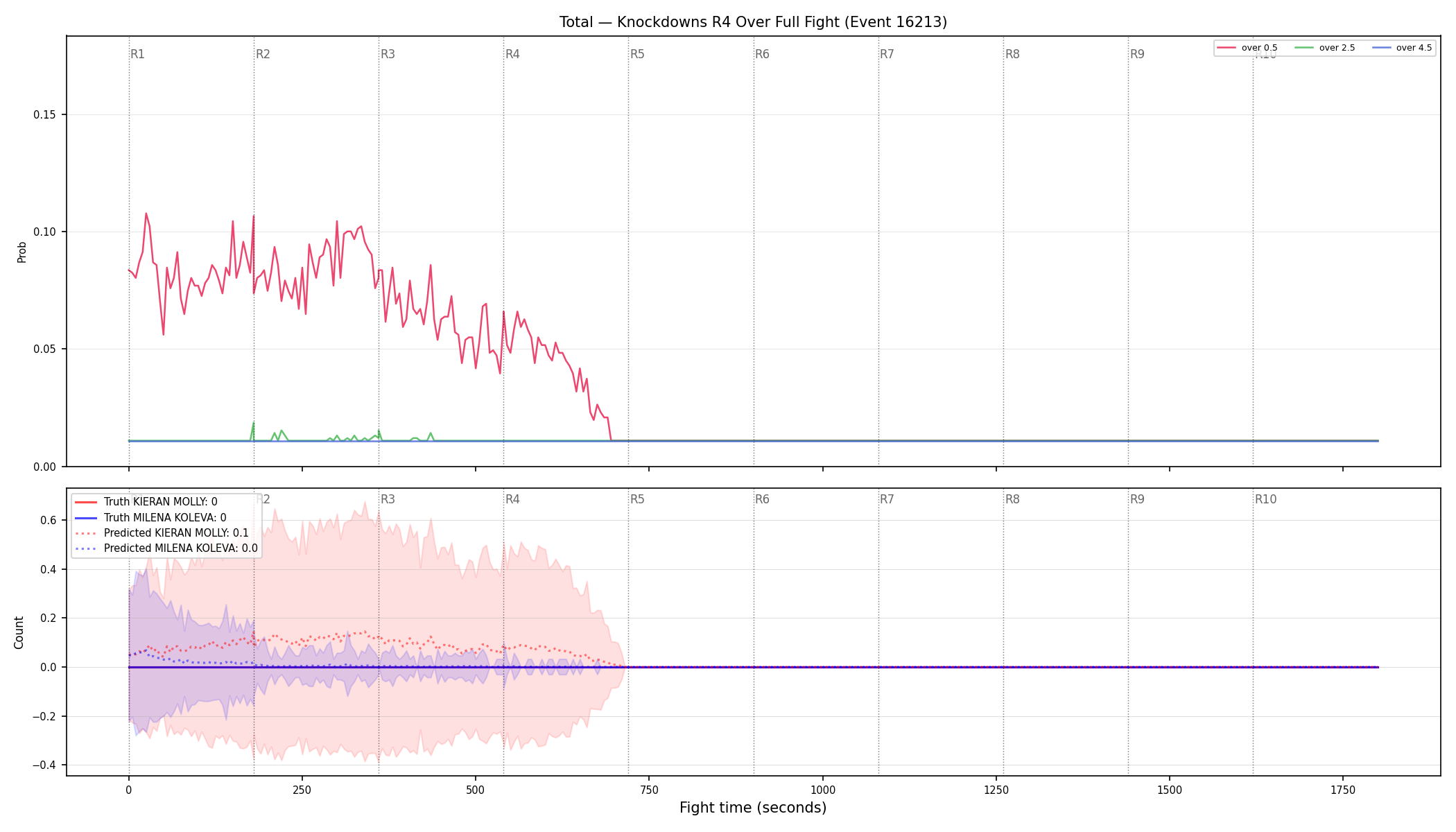Click the R5 round marker in top chart
The width and height of the screenshot is (1456, 832).
pyautogui.click(x=637, y=54)
